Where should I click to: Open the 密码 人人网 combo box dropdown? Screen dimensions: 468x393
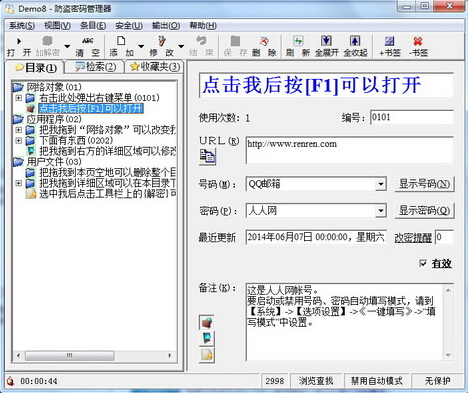coord(380,211)
